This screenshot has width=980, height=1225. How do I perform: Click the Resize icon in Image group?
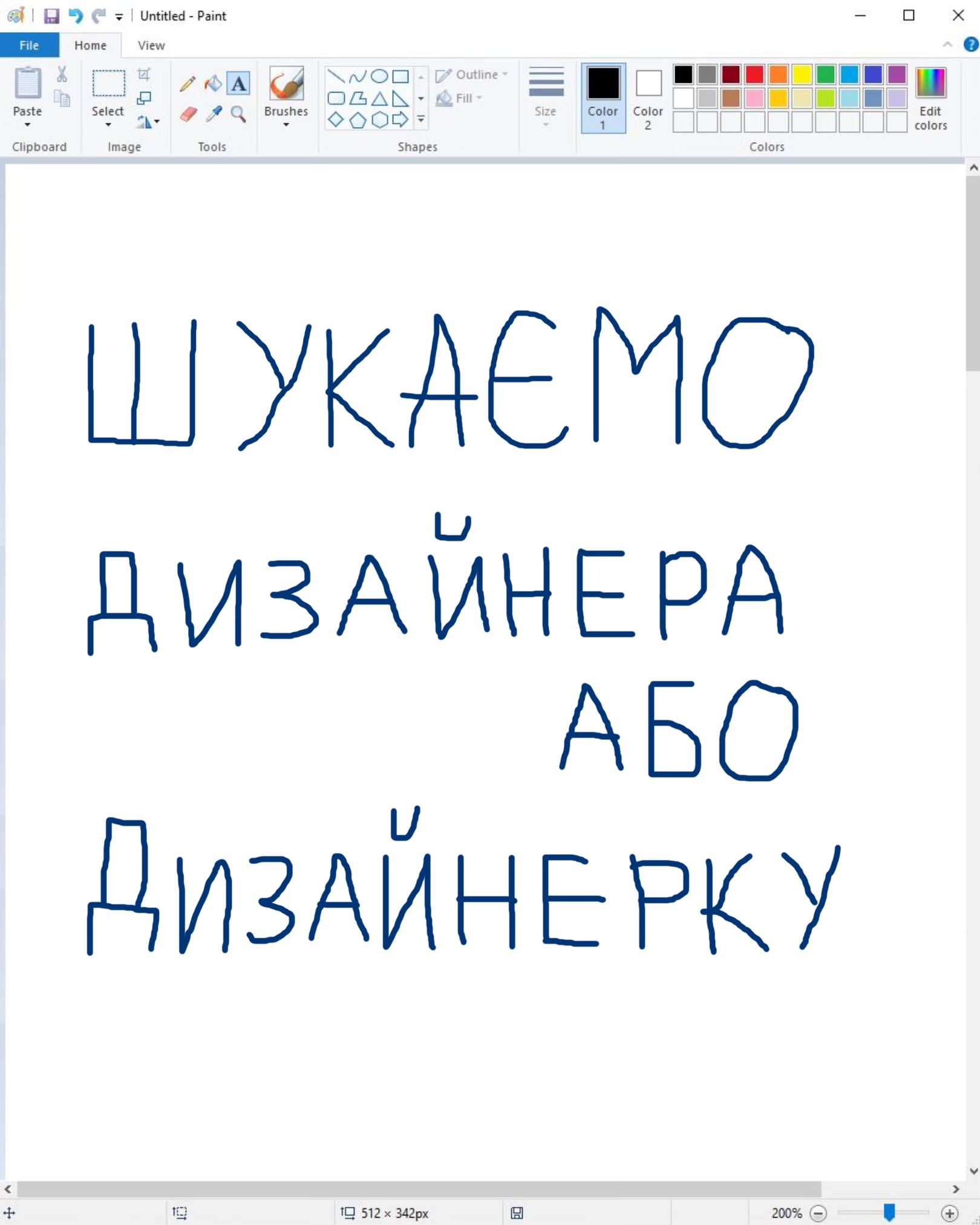[144, 98]
